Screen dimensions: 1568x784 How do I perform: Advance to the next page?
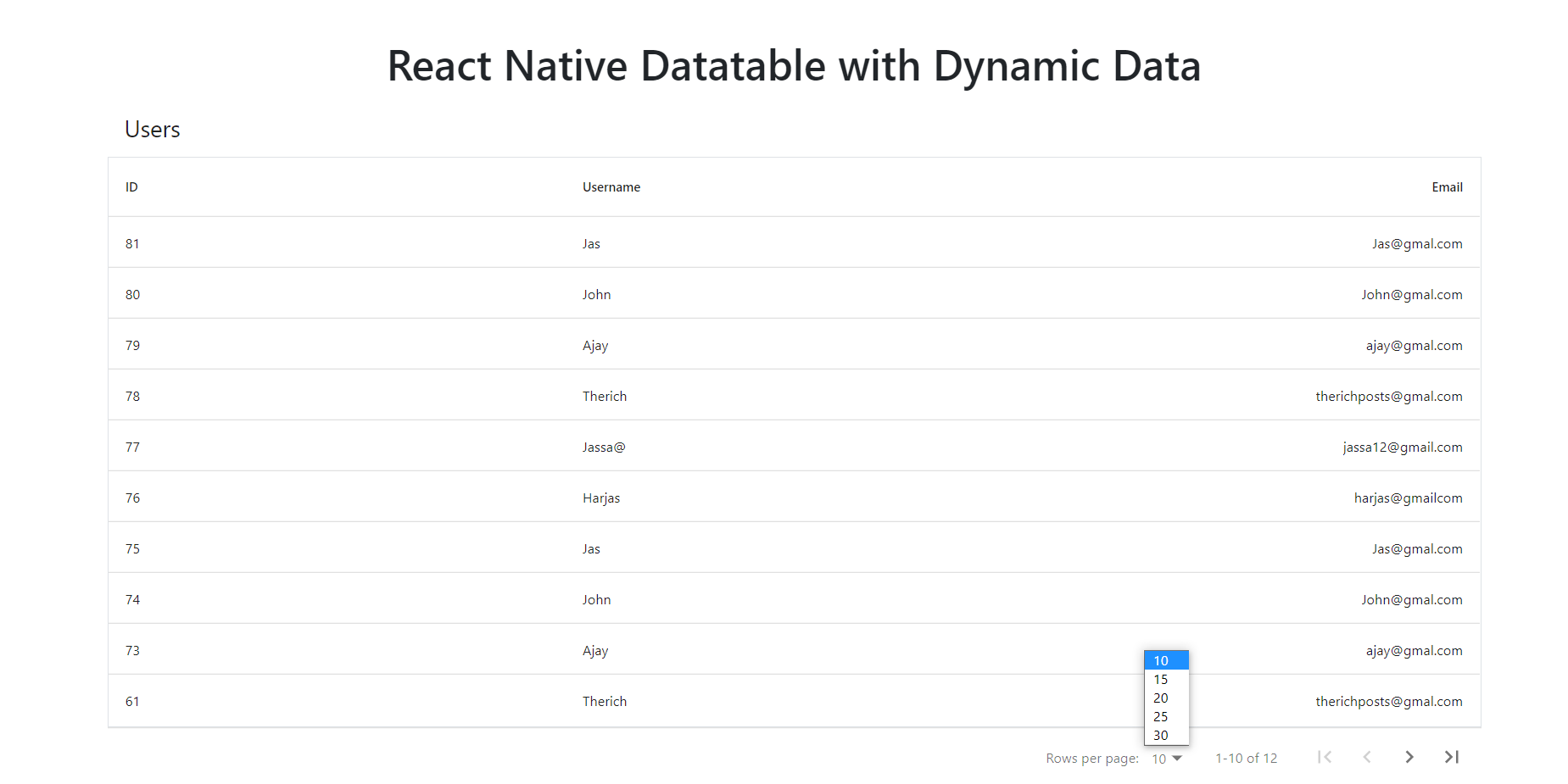[1409, 757]
